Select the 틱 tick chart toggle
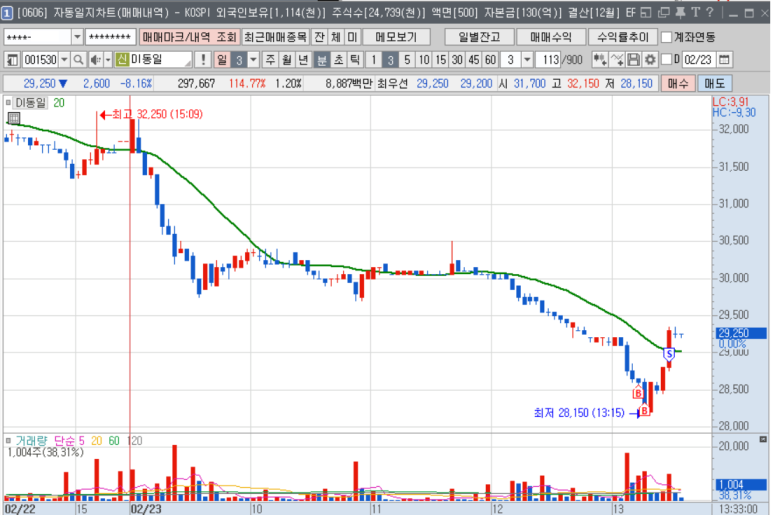The width and height of the screenshot is (773, 515). pyautogui.click(x=354, y=60)
